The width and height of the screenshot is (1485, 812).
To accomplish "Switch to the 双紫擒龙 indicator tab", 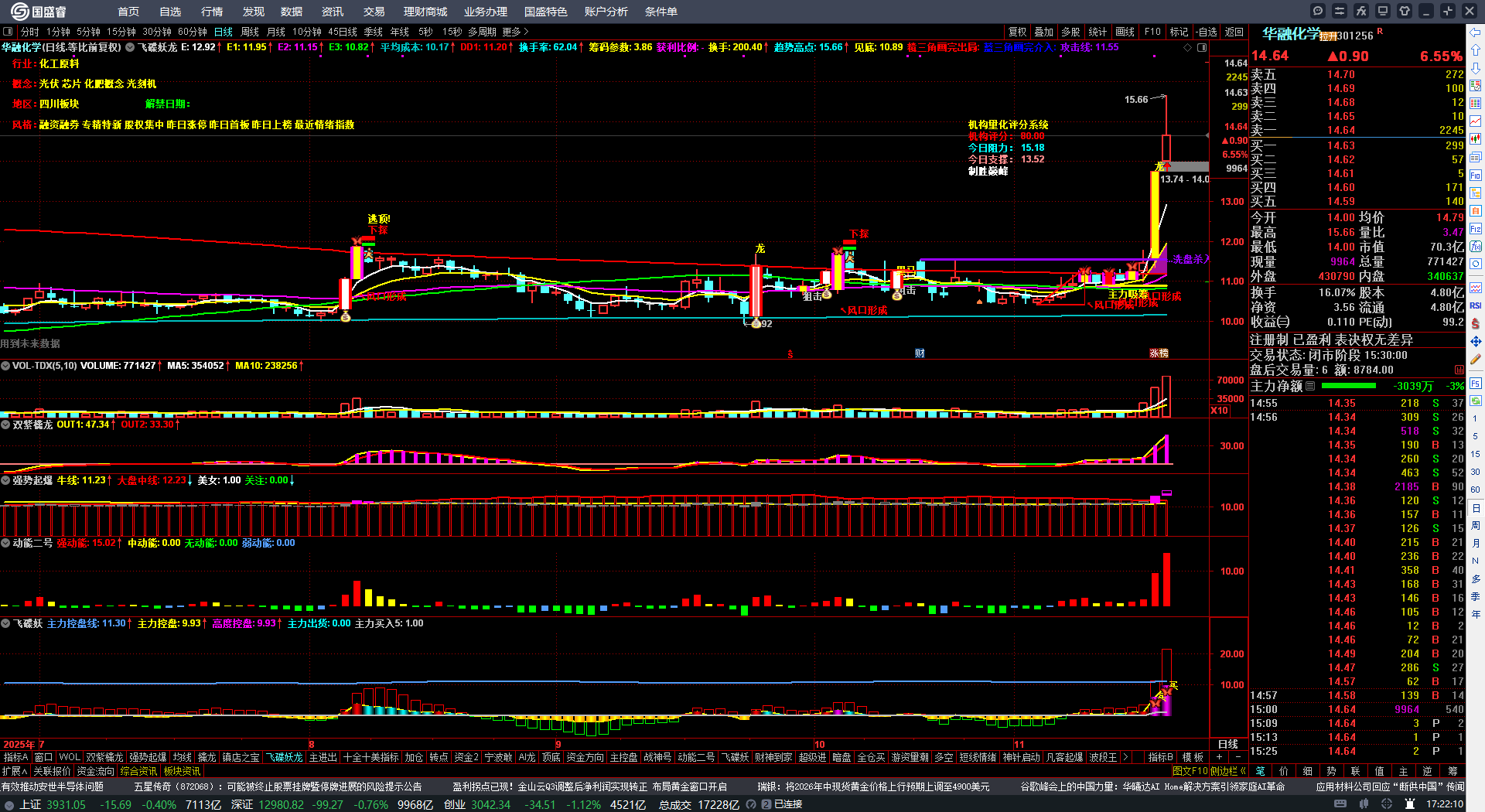I will click(x=104, y=757).
